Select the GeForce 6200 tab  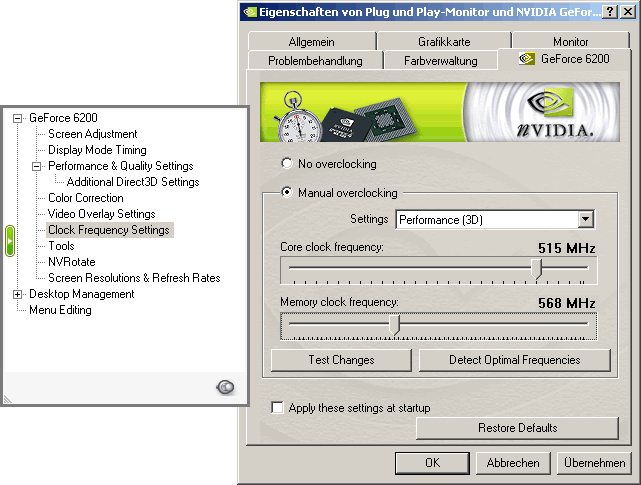pyautogui.click(x=564, y=59)
